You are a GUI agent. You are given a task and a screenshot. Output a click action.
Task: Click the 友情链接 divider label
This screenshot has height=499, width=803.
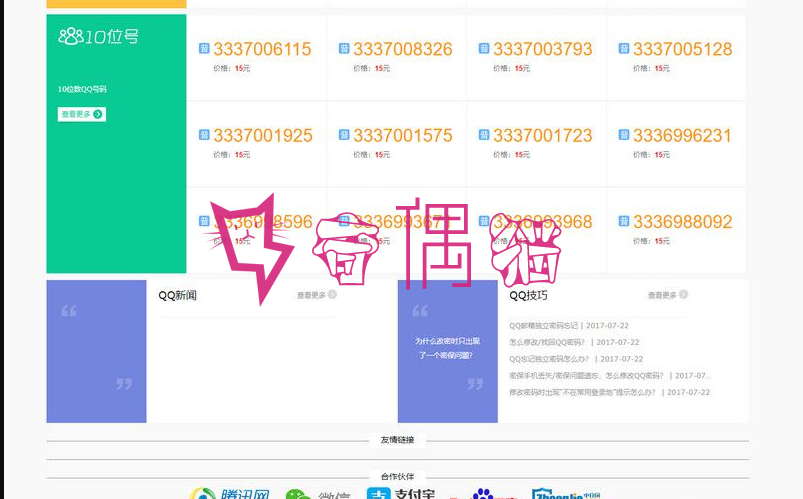point(397,440)
